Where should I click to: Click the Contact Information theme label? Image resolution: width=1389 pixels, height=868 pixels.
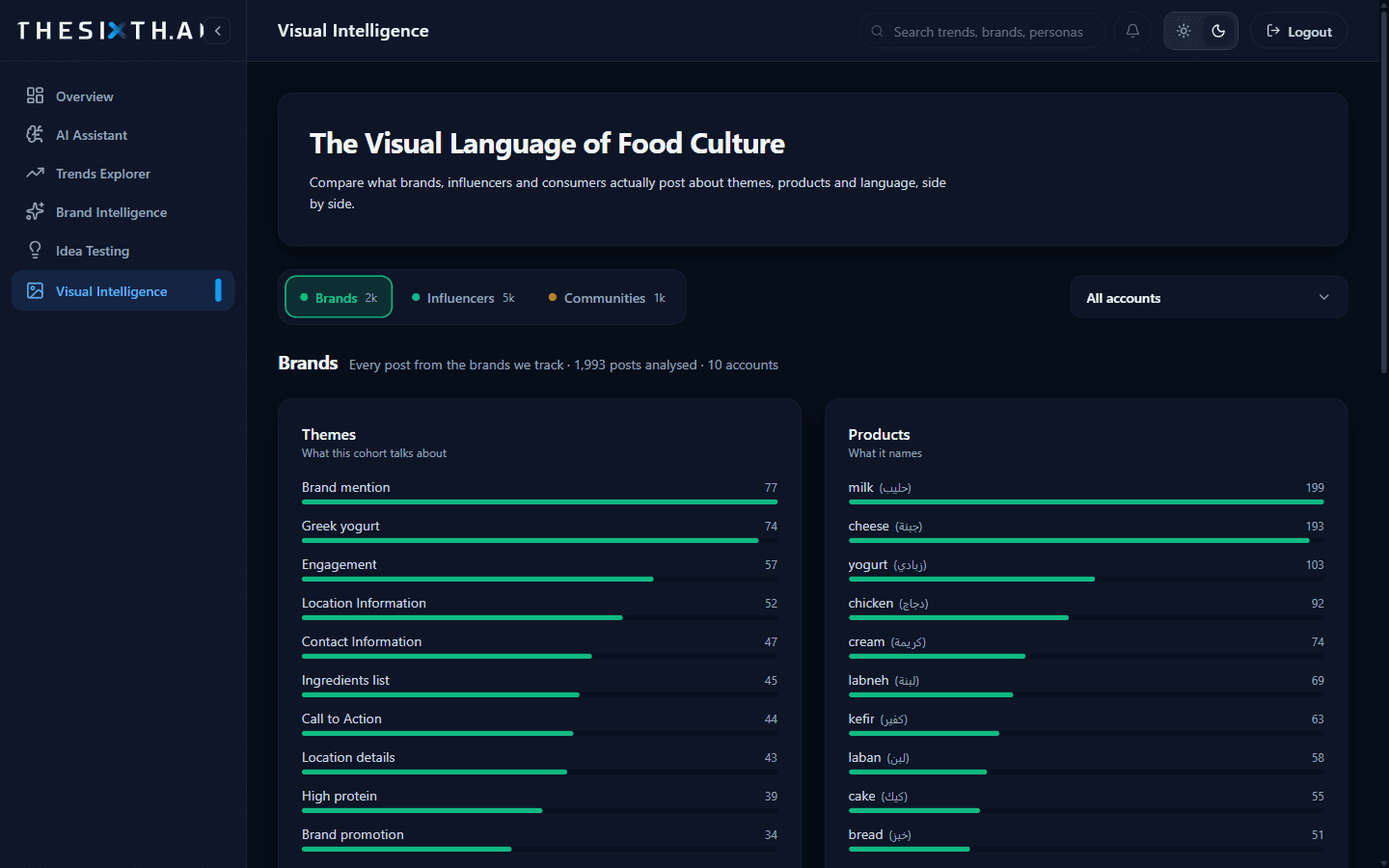pyautogui.click(x=362, y=641)
